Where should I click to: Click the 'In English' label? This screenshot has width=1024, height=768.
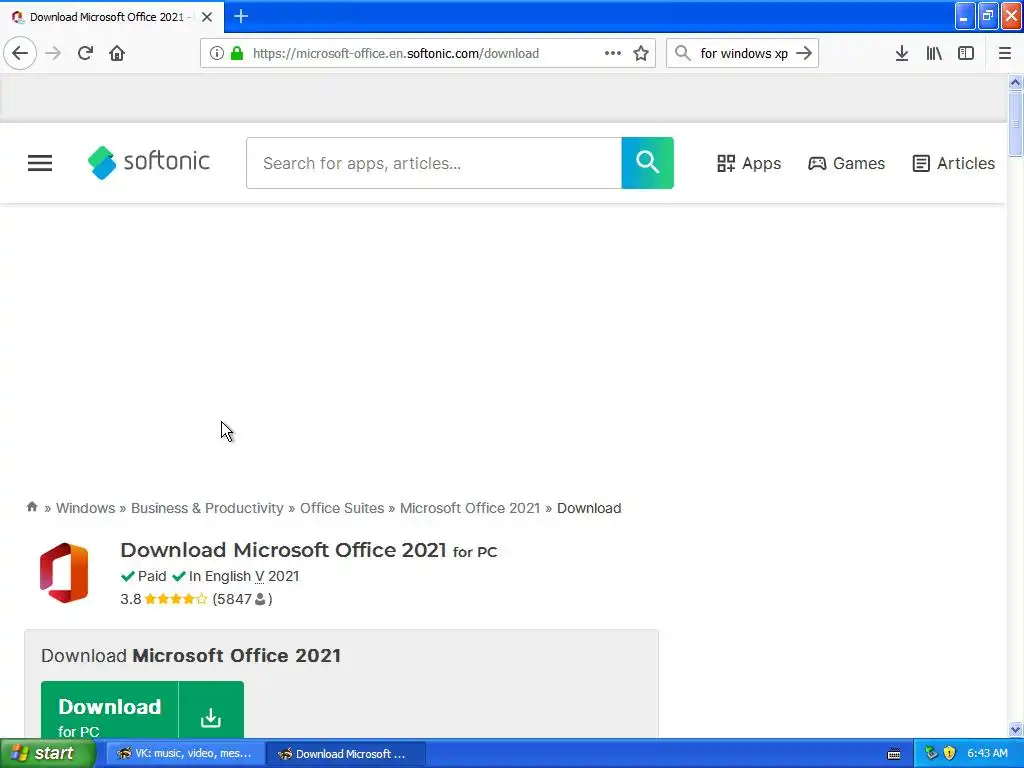(x=219, y=576)
